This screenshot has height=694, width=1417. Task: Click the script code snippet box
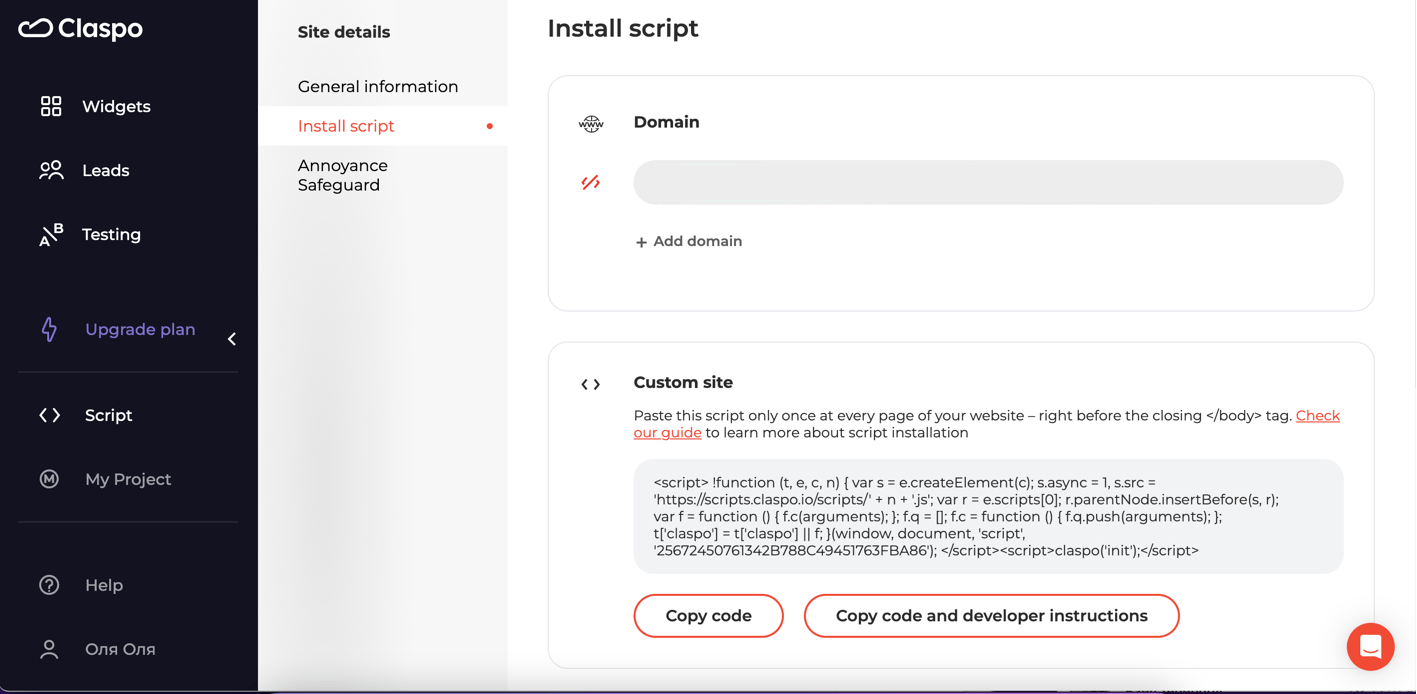coord(988,516)
